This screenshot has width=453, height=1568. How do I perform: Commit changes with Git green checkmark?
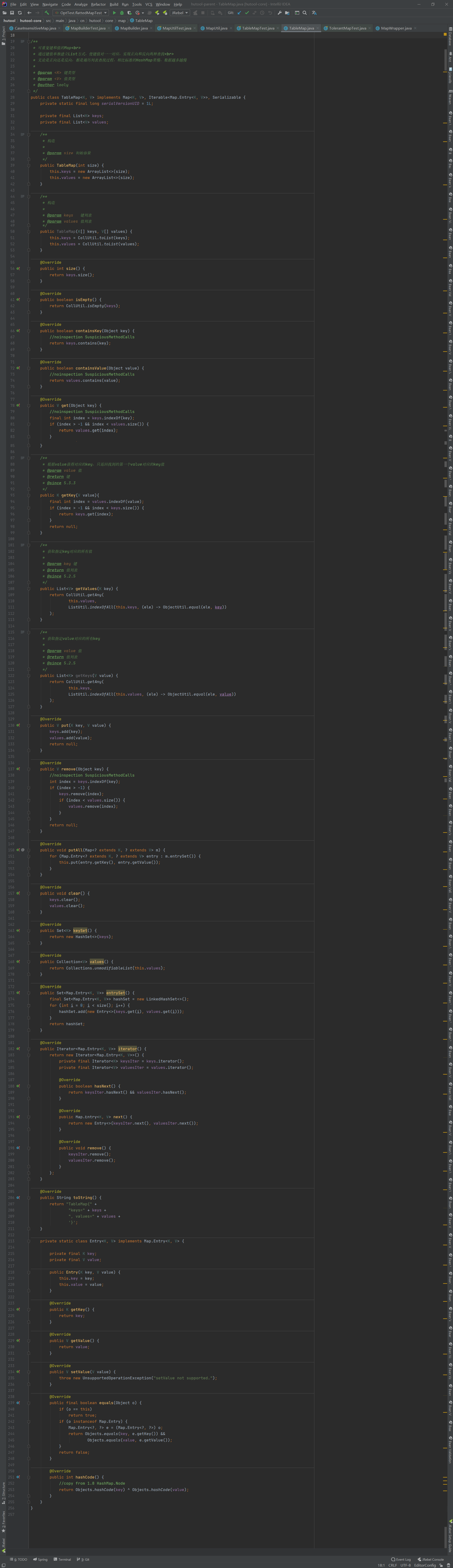247,13
